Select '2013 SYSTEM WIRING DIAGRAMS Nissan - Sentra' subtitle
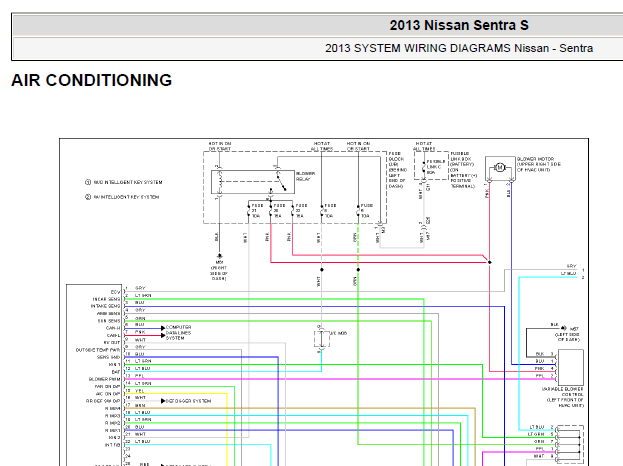Image resolution: width=623 pixels, height=466 pixels. click(459, 48)
